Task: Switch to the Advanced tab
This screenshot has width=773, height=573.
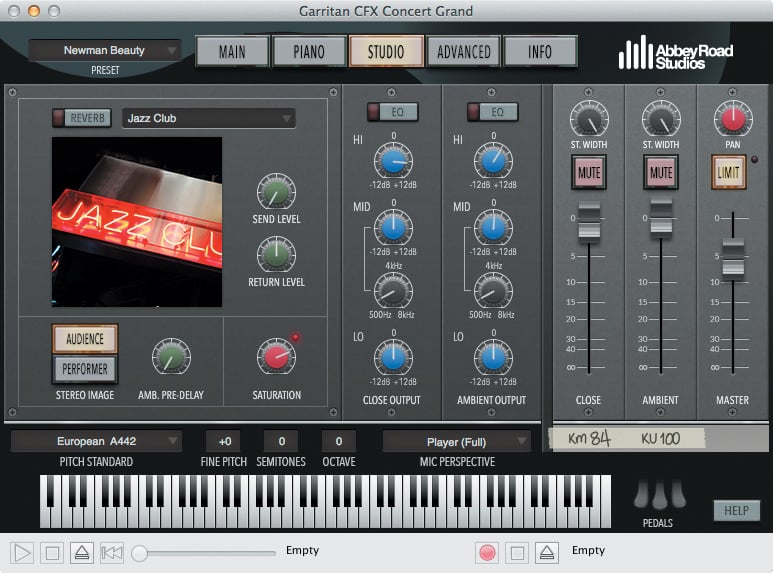Action: click(463, 52)
